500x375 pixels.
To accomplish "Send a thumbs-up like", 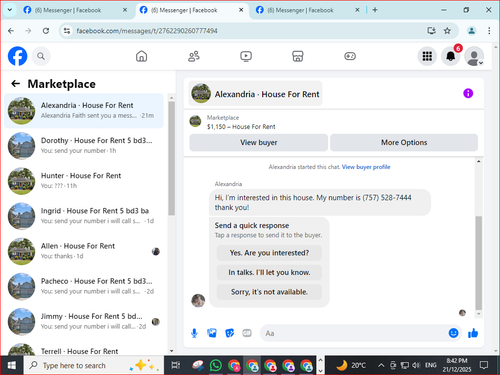I will (473, 333).
